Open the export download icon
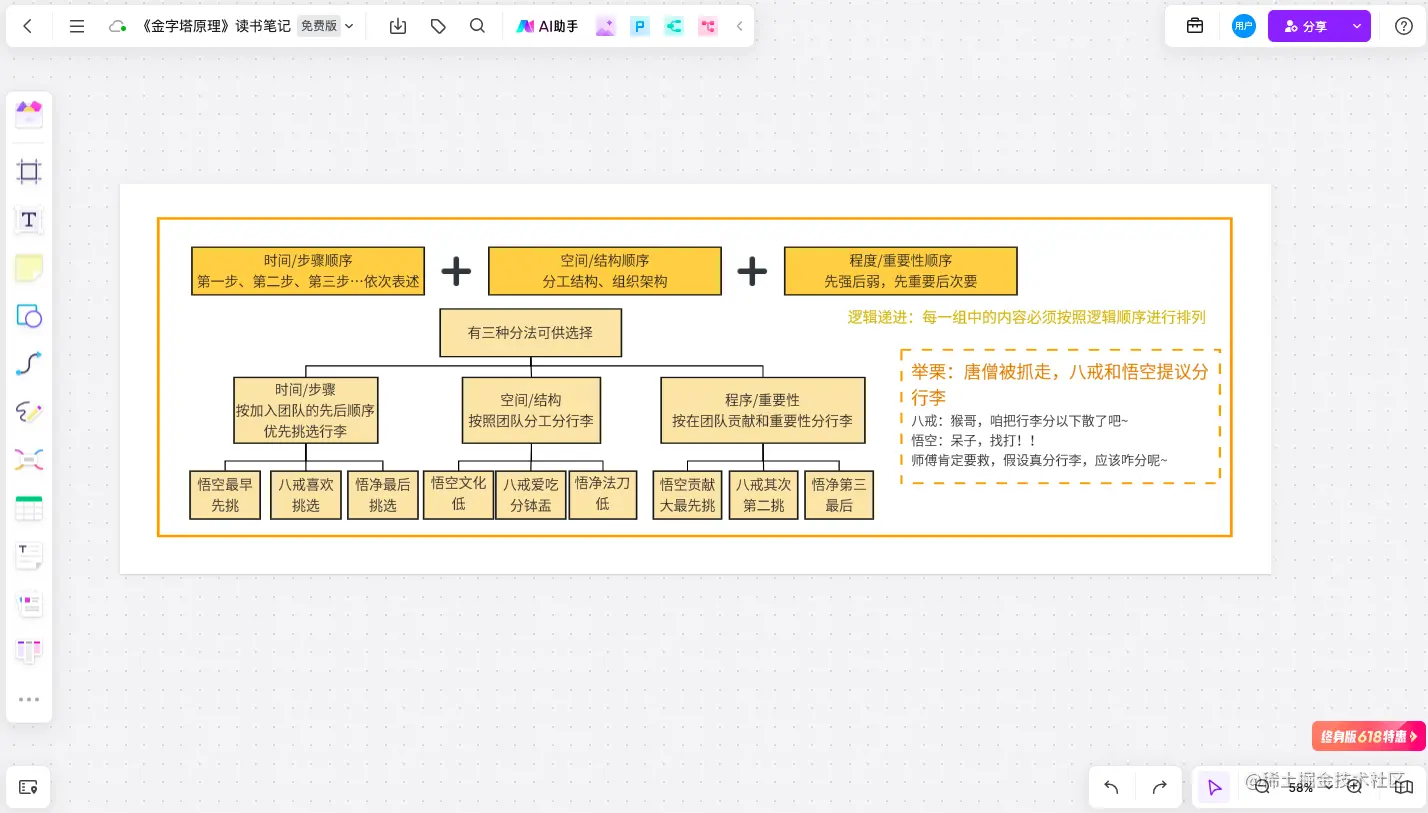The height and width of the screenshot is (813, 1428). click(398, 27)
